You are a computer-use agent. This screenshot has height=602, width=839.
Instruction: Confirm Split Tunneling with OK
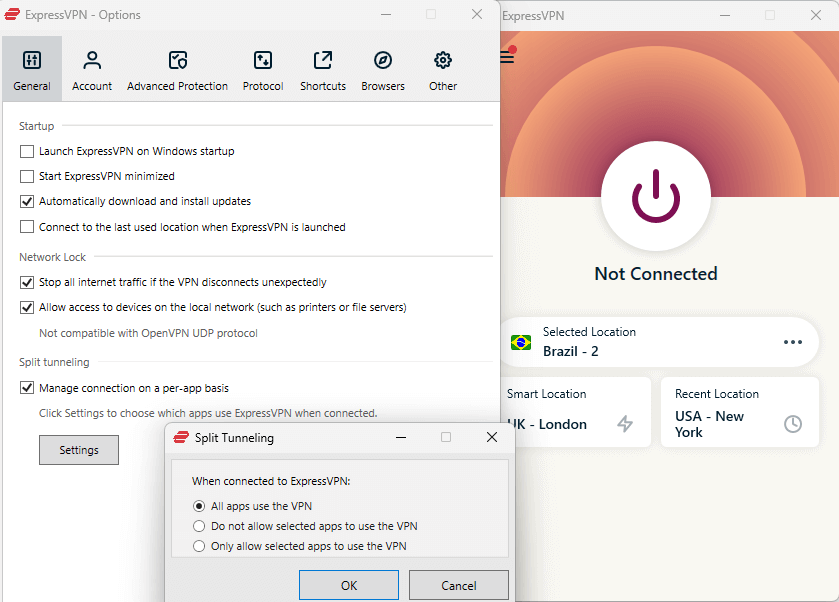point(348,584)
